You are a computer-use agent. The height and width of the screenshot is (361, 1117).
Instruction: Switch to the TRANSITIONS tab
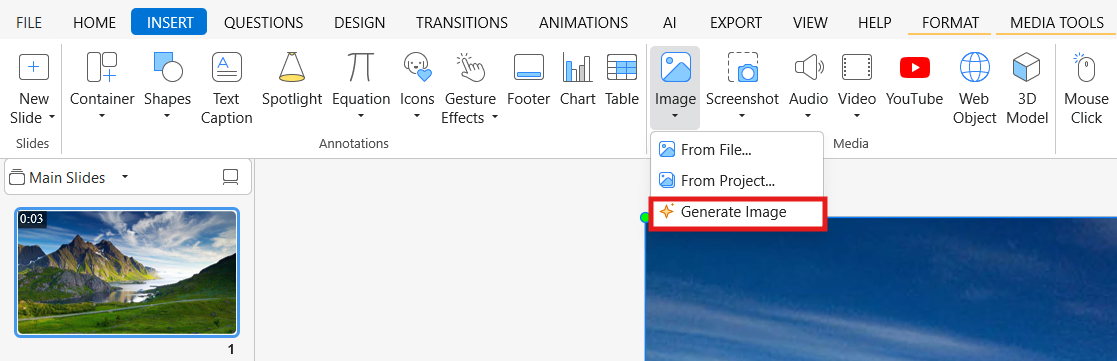(462, 23)
